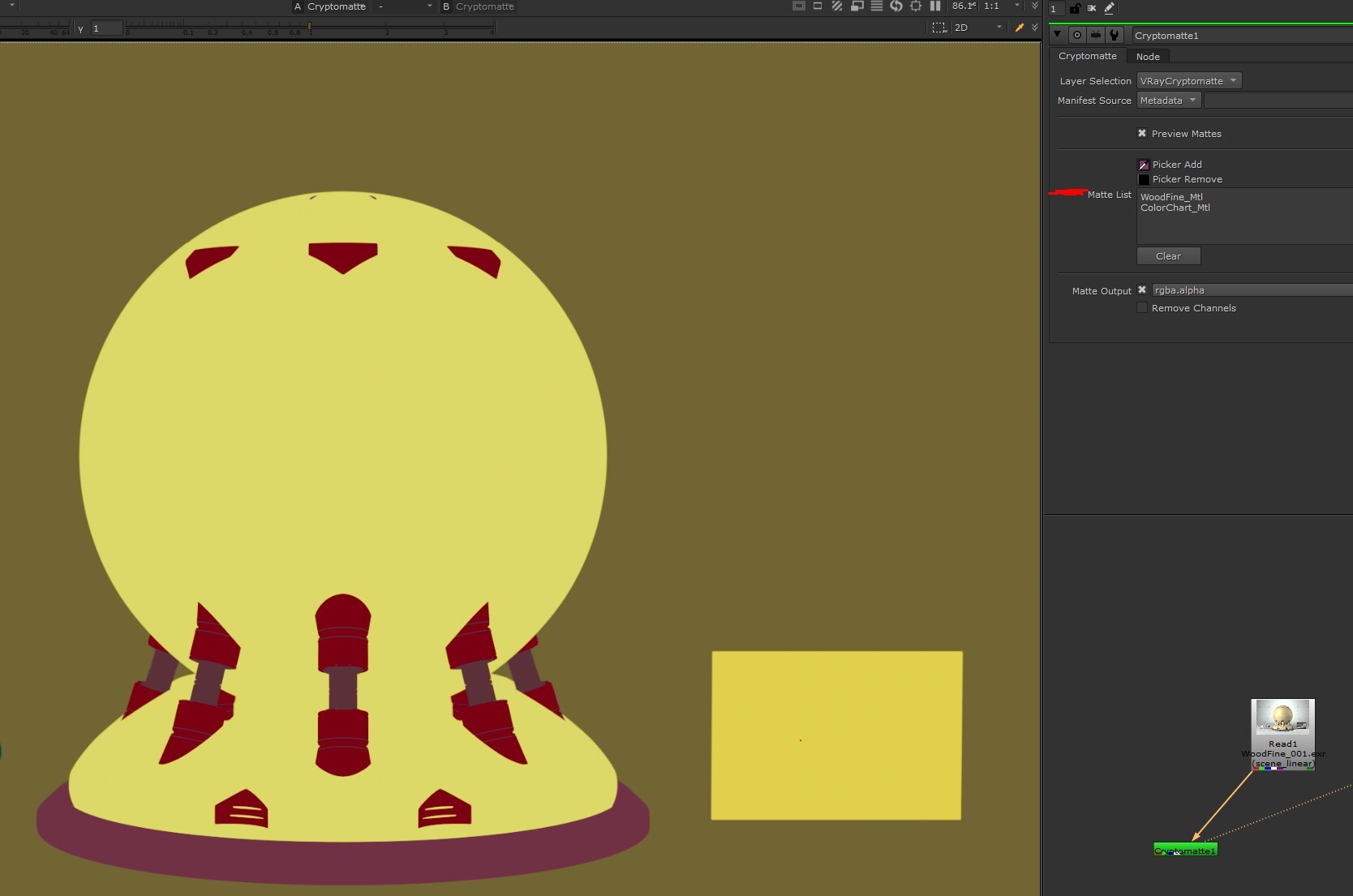The image size is (1353, 896).
Task: Click the Picker Remove color swatch
Action: coord(1144,179)
